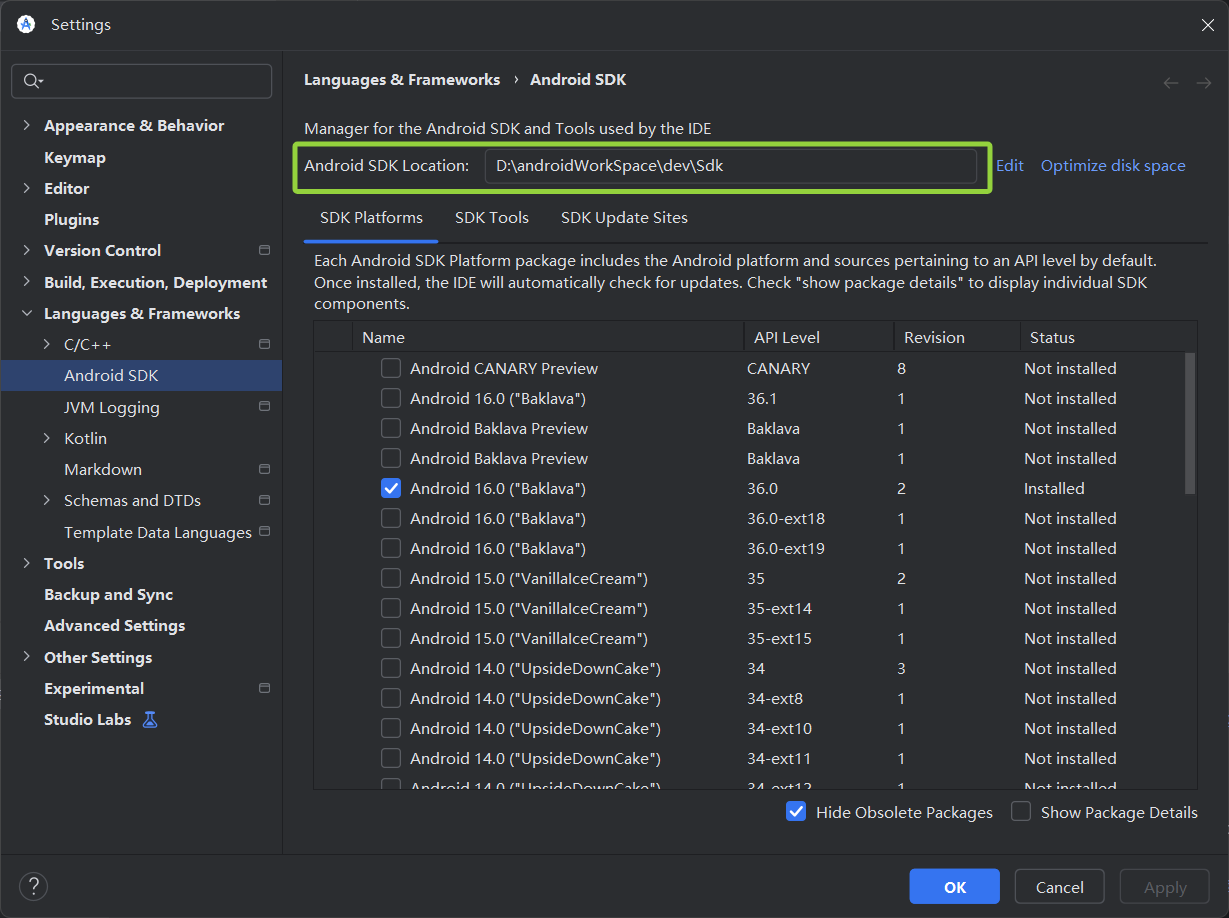Click 36.0-ext19 API level cell
This screenshot has width=1229, height=918.
(786, 549)
